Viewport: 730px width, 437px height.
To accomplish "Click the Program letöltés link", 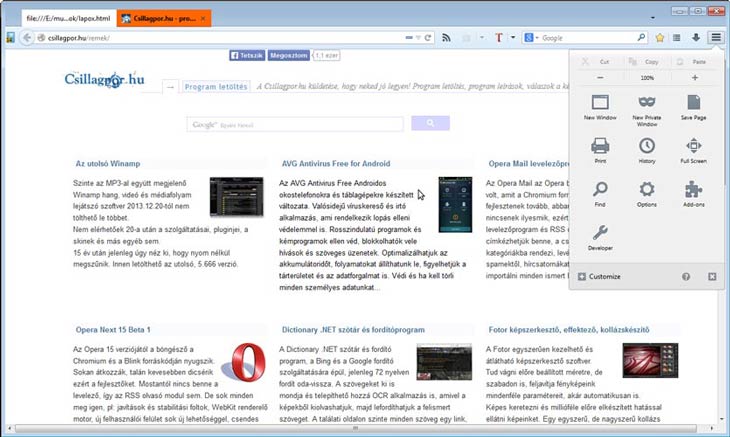I will (x=216, y=87).
